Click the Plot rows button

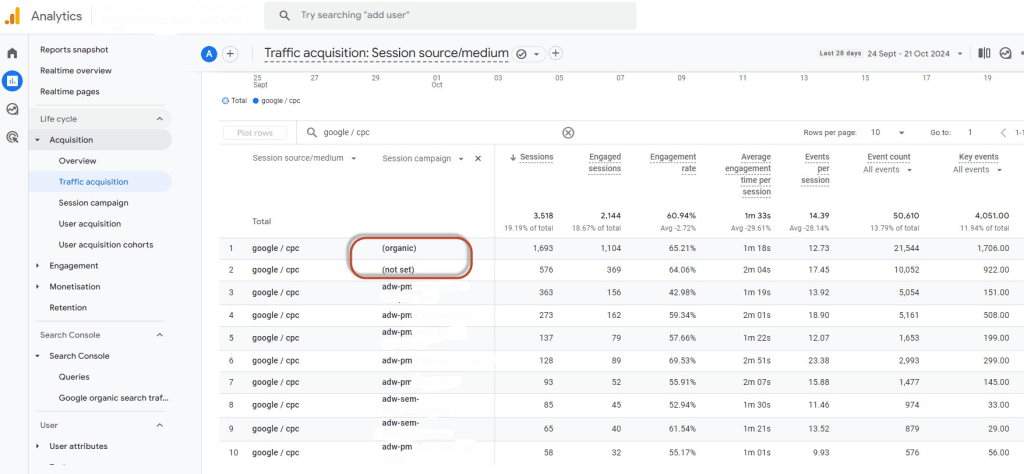pos(253,133)
